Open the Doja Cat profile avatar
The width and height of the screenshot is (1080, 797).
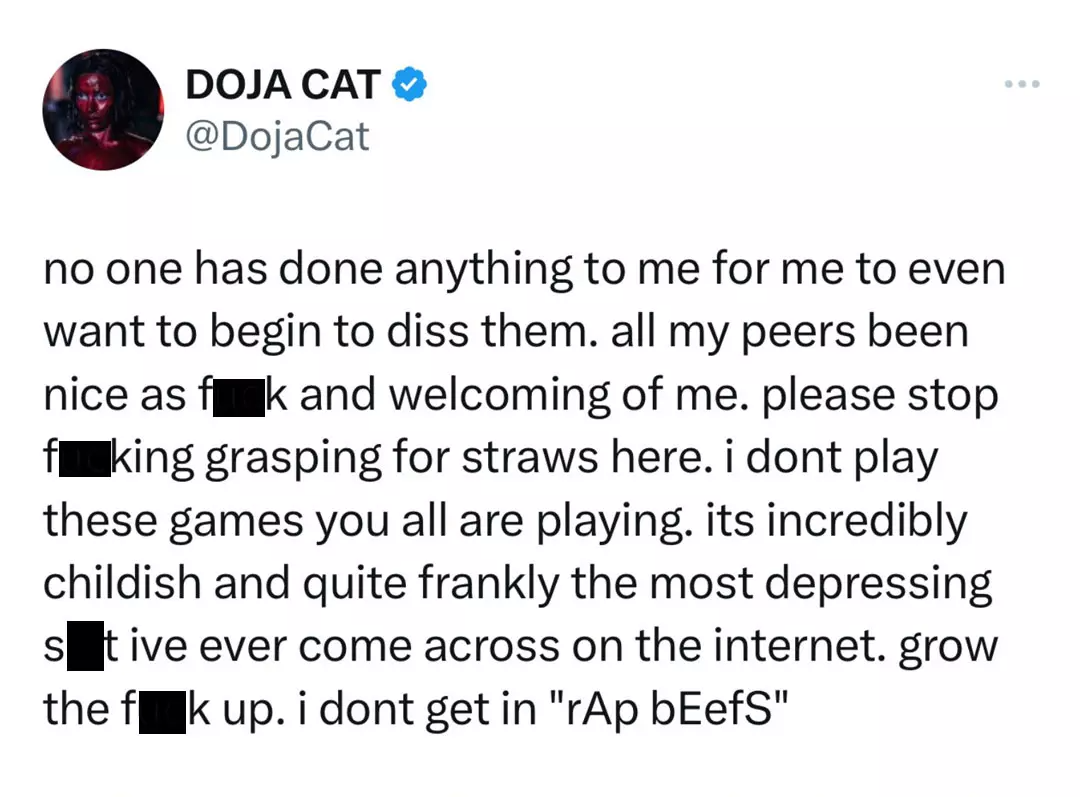click(103, 110)
